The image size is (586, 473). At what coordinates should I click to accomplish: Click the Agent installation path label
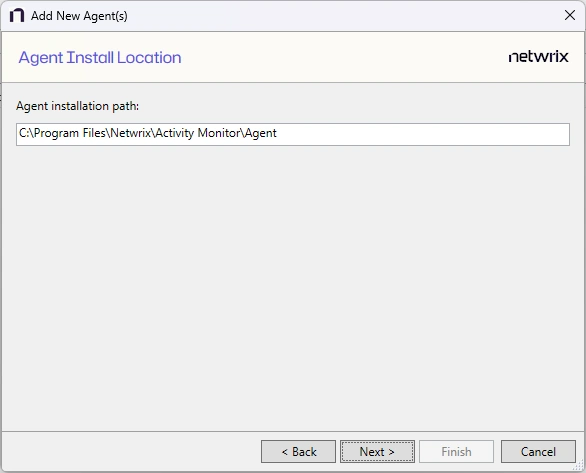point(77,106)
